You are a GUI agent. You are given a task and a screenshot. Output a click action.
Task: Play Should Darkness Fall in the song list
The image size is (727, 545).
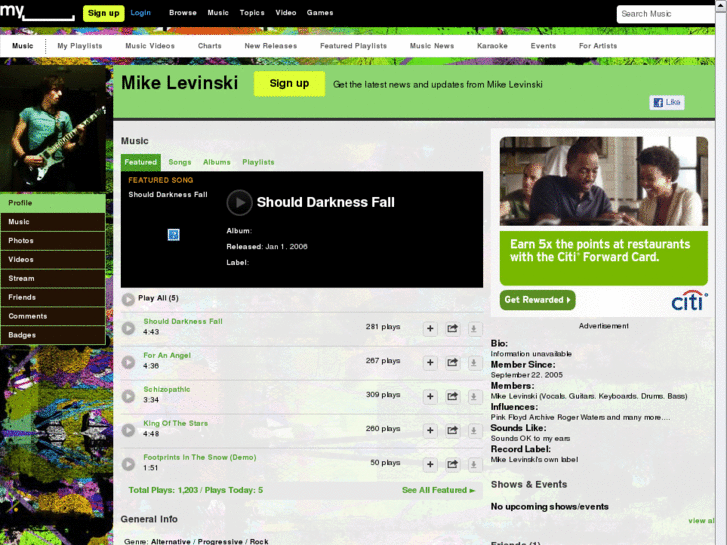(128, 328)
